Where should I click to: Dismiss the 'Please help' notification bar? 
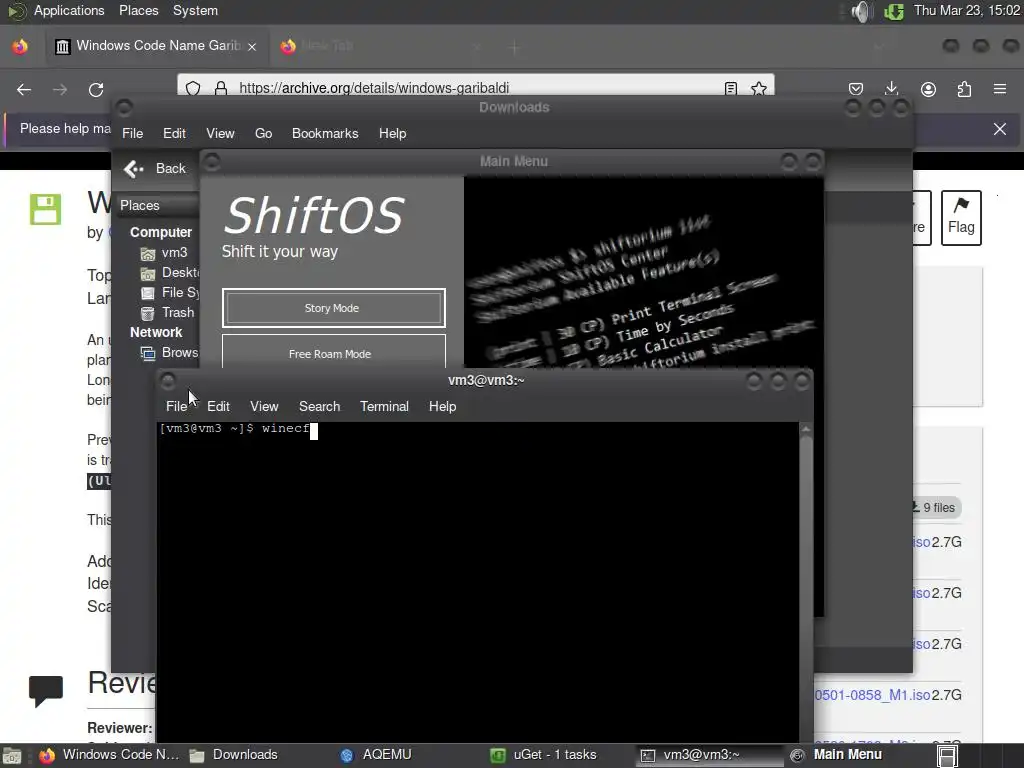pos(1000,129)
